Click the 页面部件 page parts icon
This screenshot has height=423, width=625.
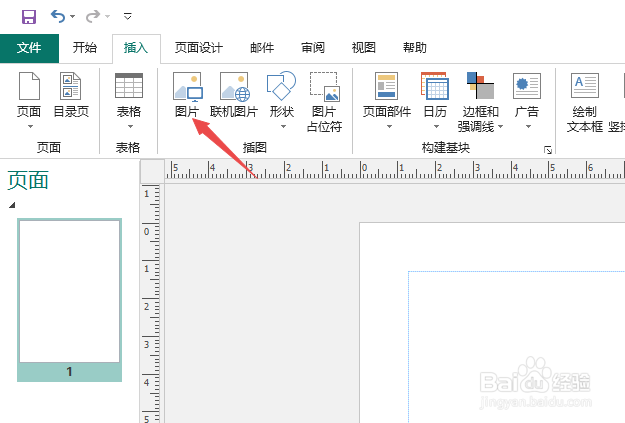pos(386,86)
